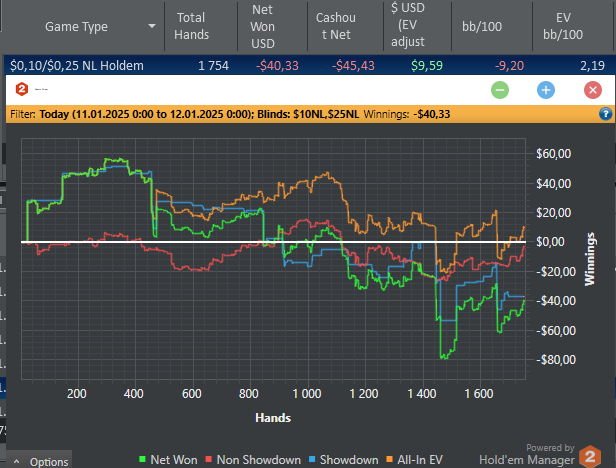Click the Net Won legend label
This screenshot has height=468, width=616.
click(174, 459)
